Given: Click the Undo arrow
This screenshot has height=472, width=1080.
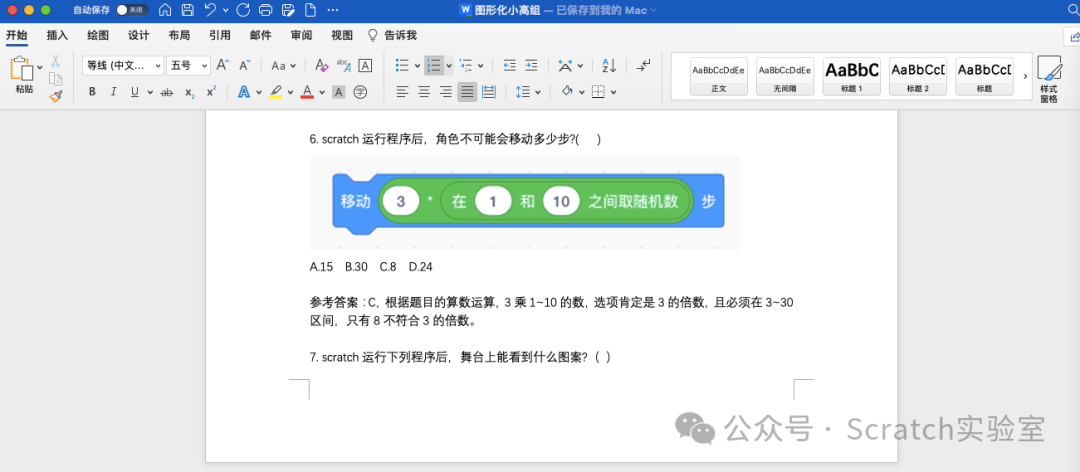Looking at the screenshot, I should tap(211, 10).
